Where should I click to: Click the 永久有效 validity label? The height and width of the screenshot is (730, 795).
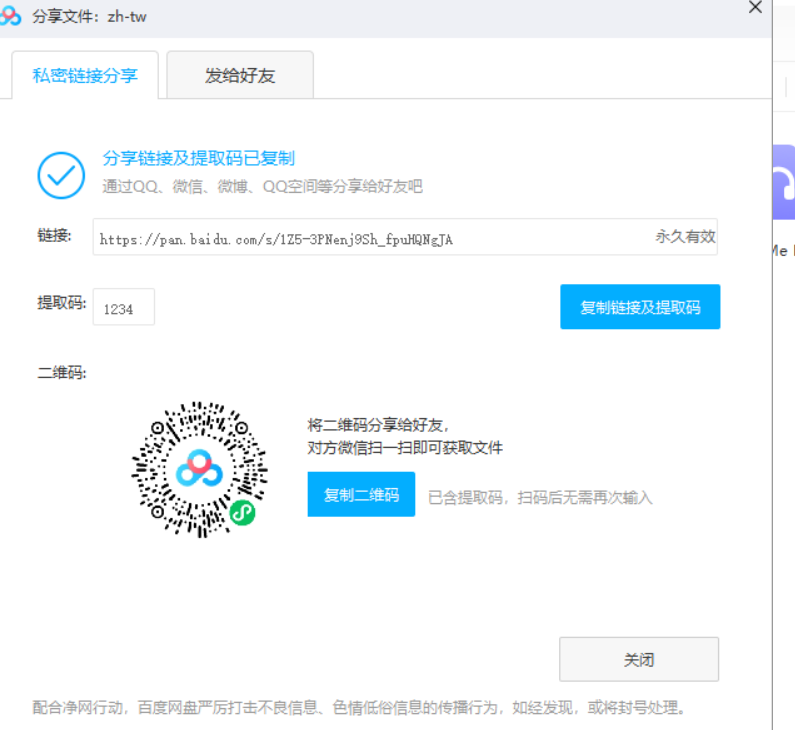click(x=685, y=236)
